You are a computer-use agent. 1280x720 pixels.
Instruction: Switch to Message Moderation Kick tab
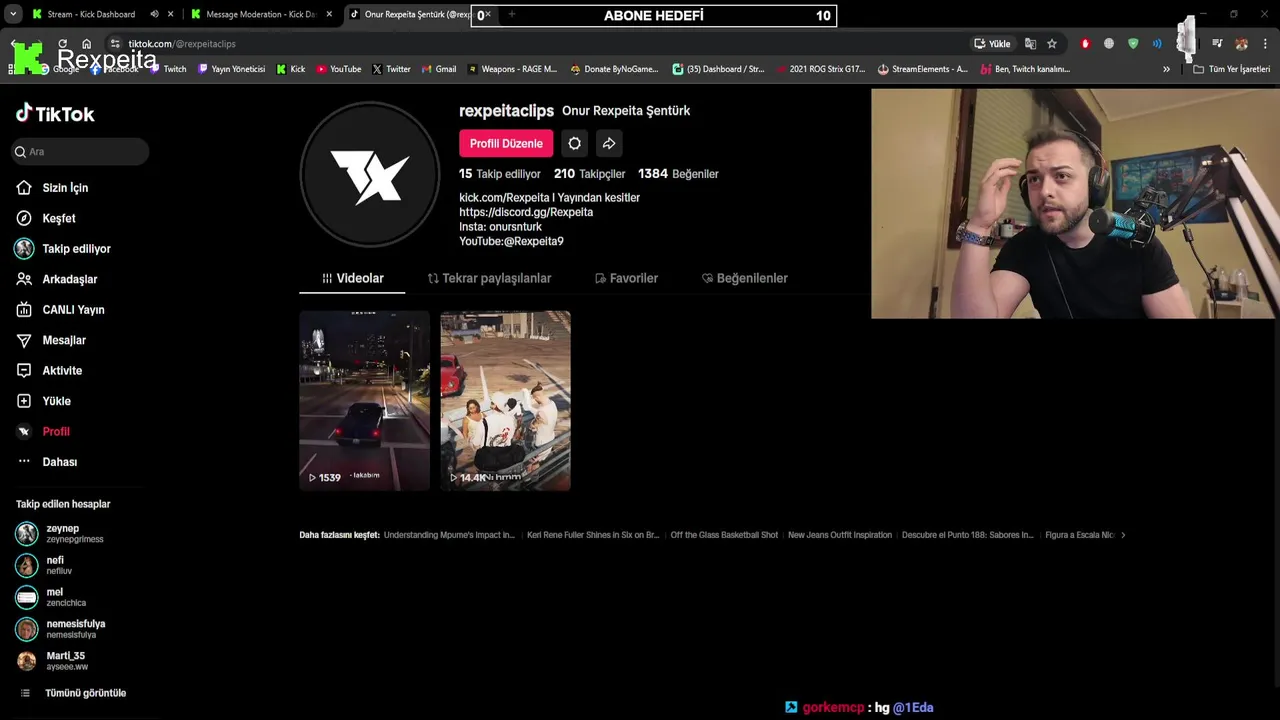pyautogui.click(x=260, y=14)
